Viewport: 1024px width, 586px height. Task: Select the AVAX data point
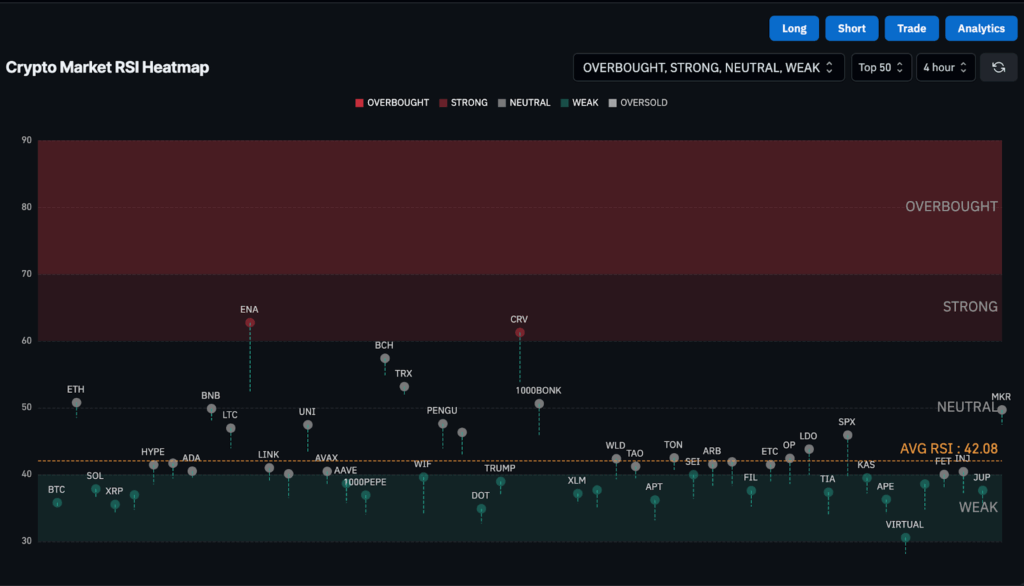(x=327, y=471)
